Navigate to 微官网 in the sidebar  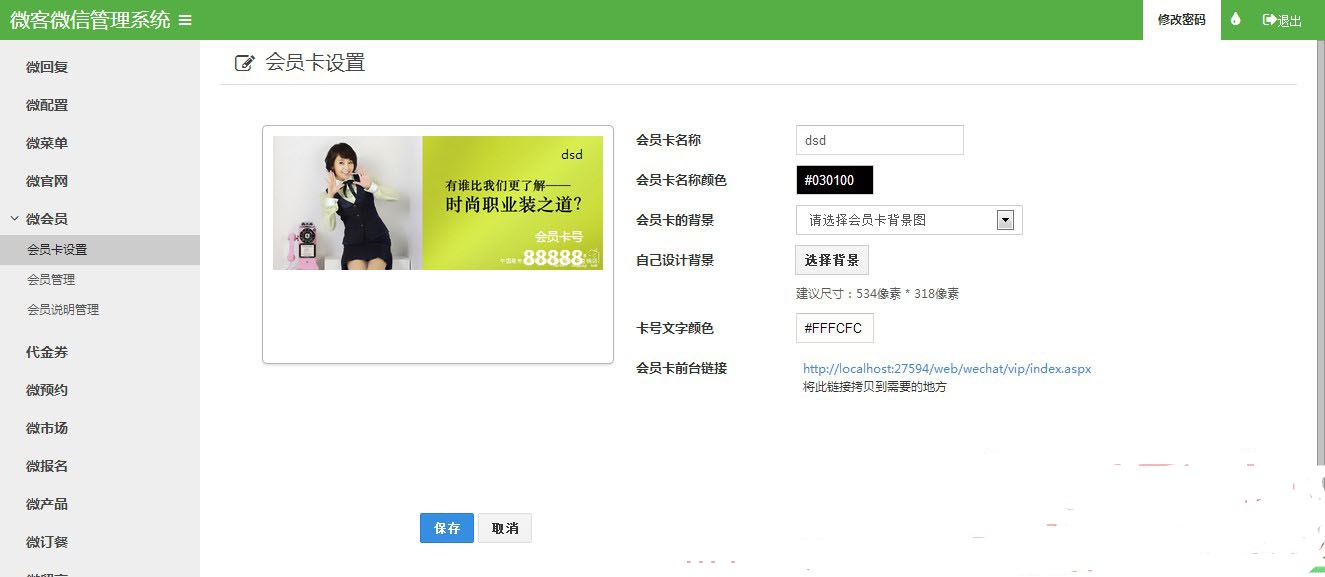click(46, 180)
